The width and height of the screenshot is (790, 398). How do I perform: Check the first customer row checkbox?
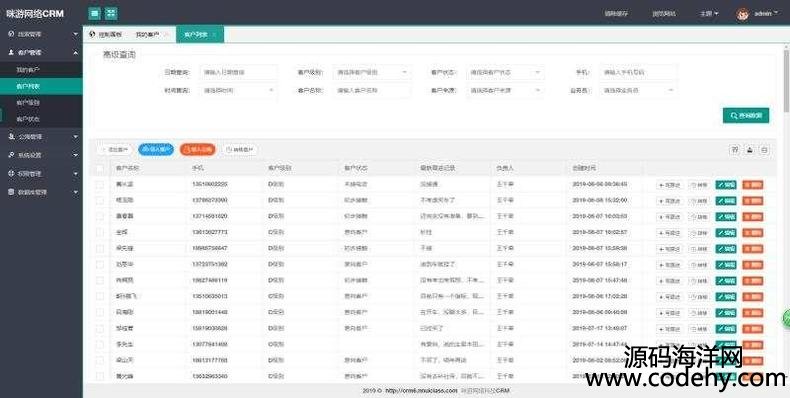(x=100, y=184)
